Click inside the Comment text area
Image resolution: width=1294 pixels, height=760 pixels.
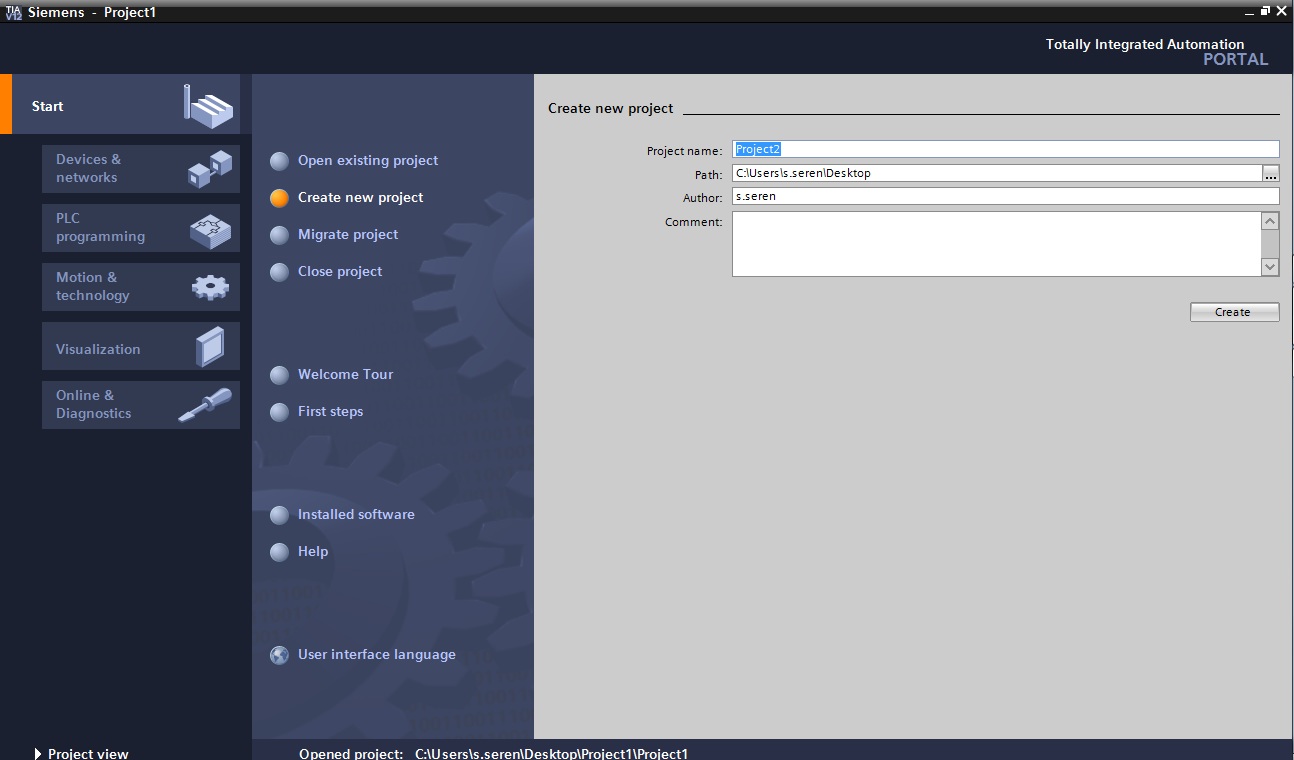(x=996, y=243)
